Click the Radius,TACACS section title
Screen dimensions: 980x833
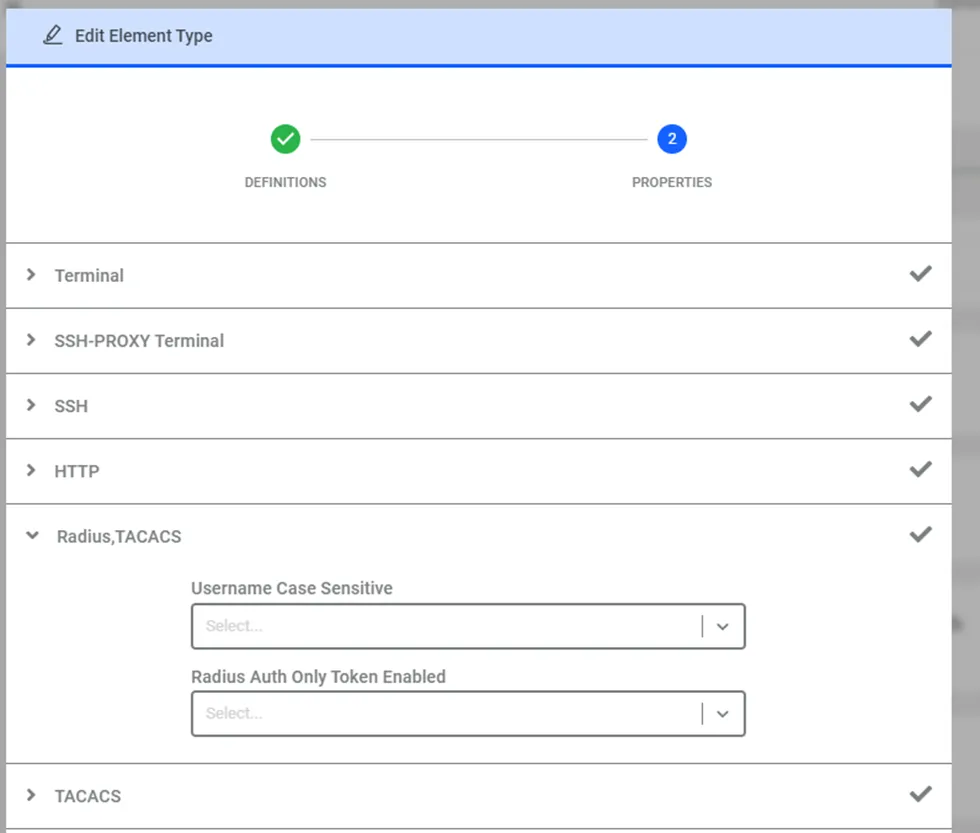tap(119, 537)
